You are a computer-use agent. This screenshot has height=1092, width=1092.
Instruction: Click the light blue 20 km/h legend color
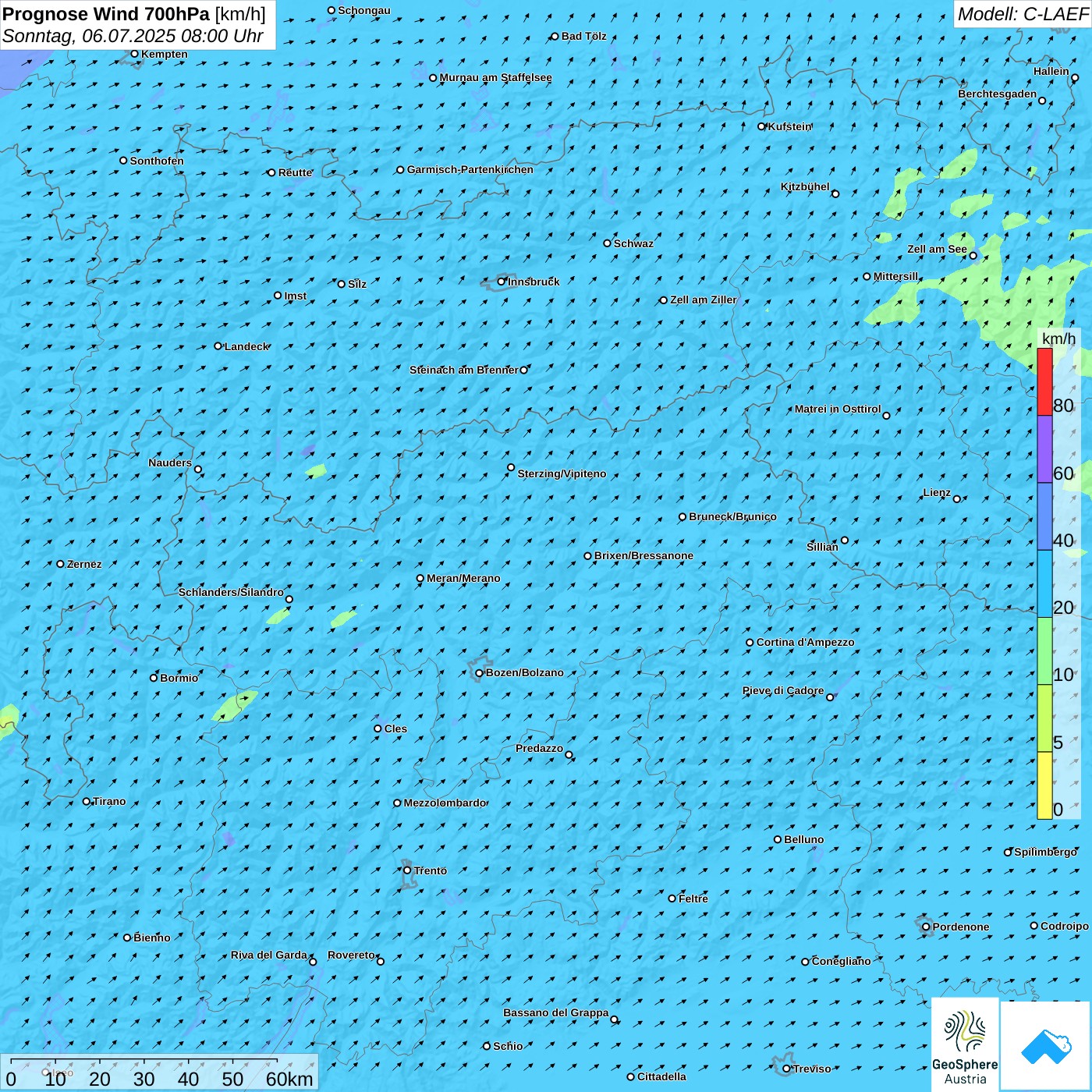tap(1044, 584)
